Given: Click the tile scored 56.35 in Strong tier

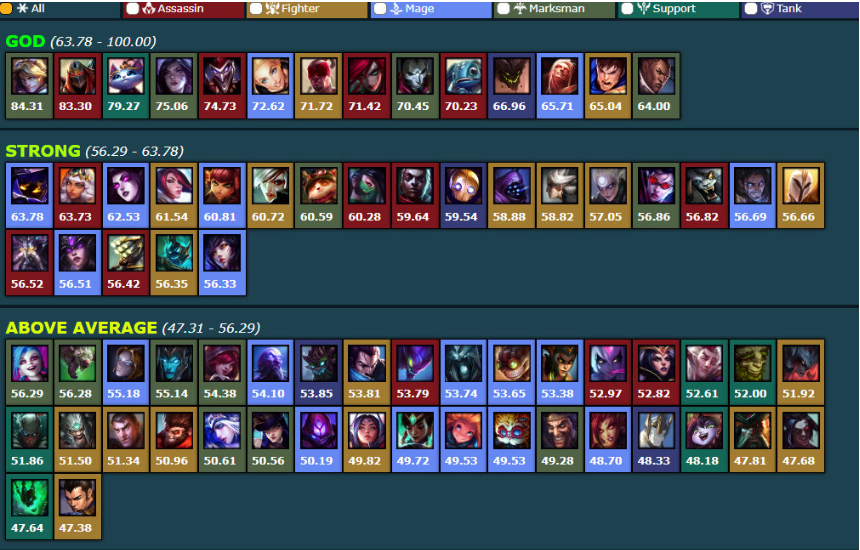Looking at the screenshot, I should [174, 263].
